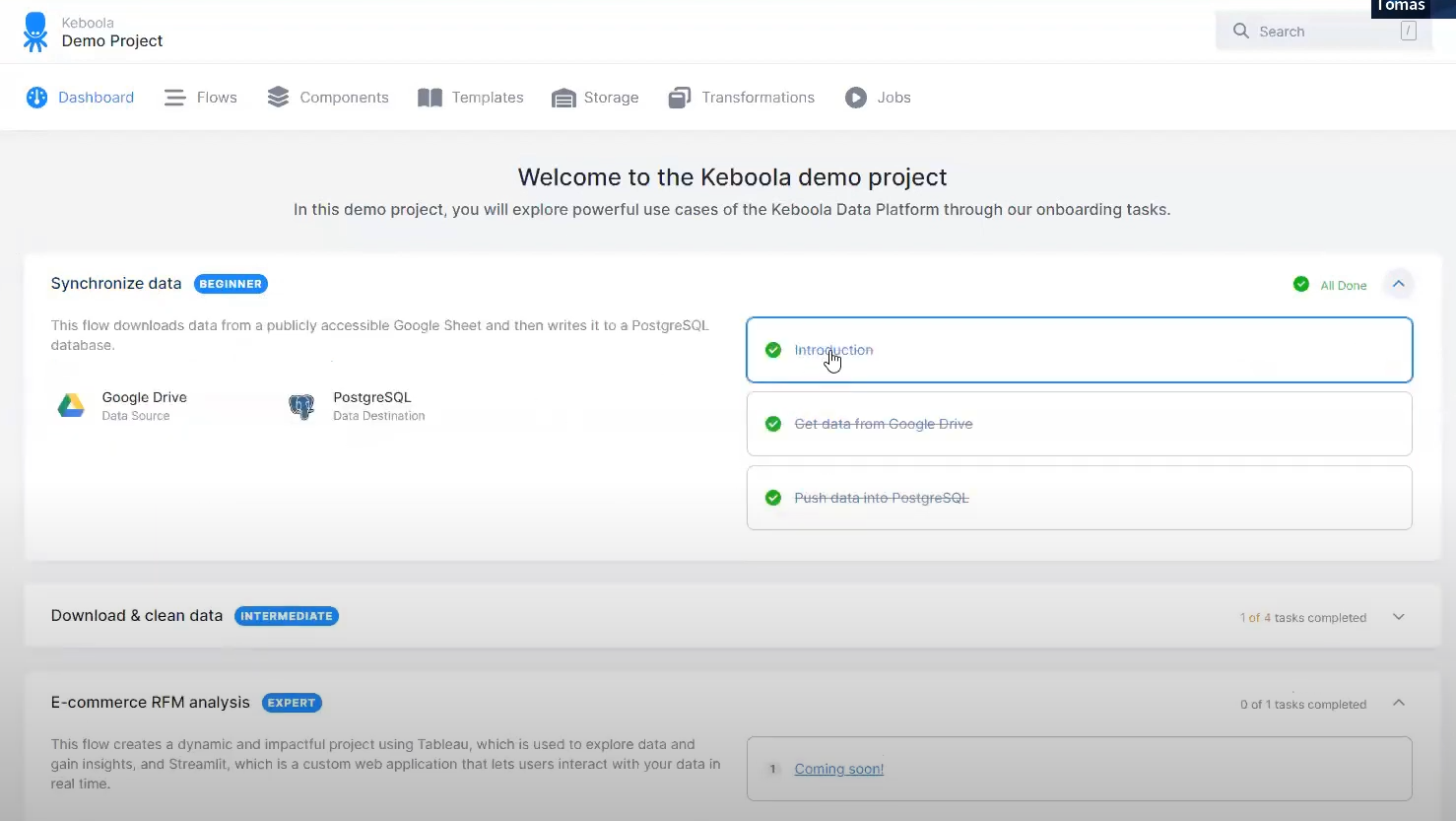The width and height of the screenshot is (1456, 821).
Task: Click the Google Drive data source icon
Action: tap(70, 405)
